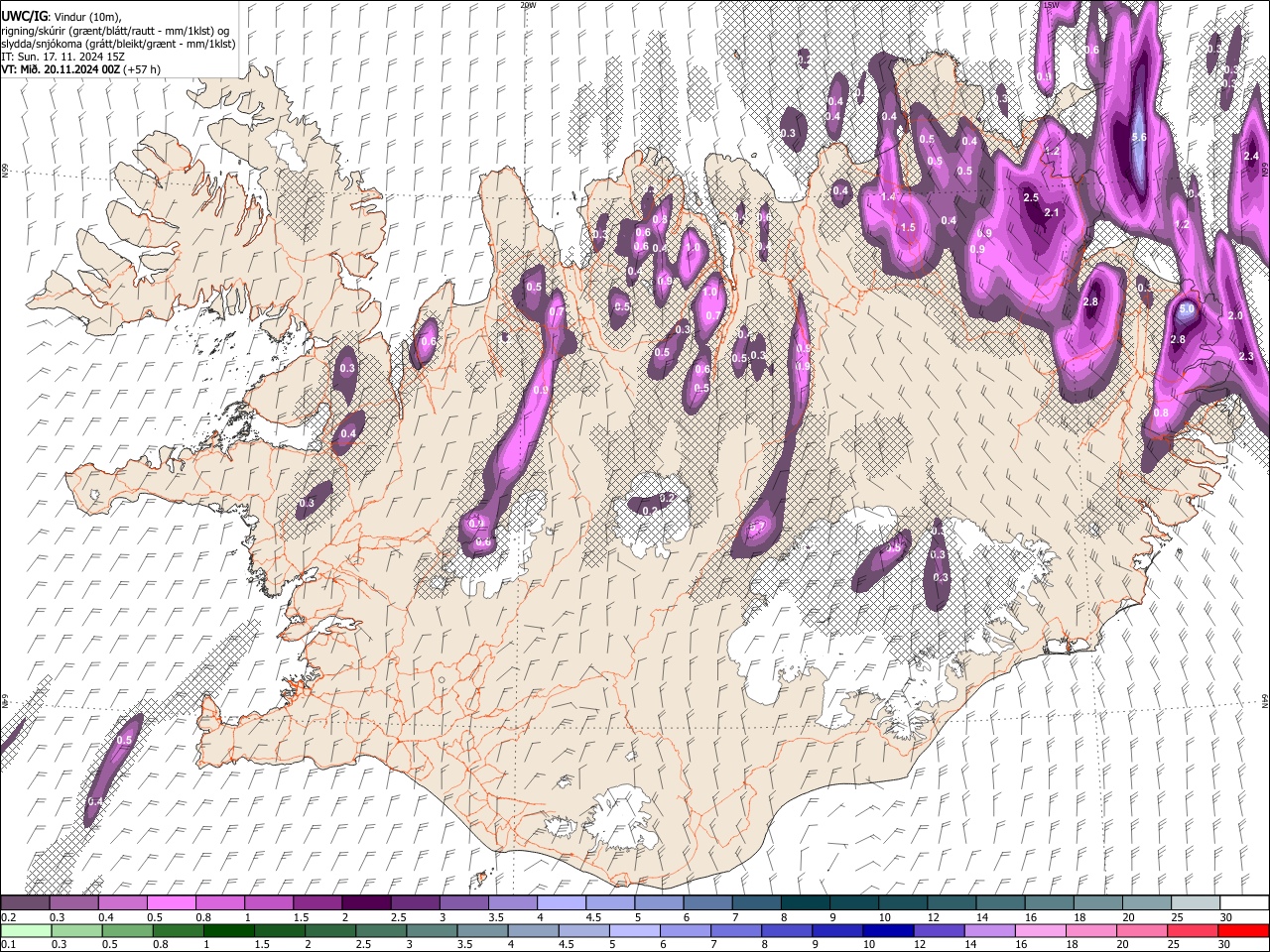
Task: Select the rain legend swatch for 2.5–3 mm
Action: pos(380,930)
